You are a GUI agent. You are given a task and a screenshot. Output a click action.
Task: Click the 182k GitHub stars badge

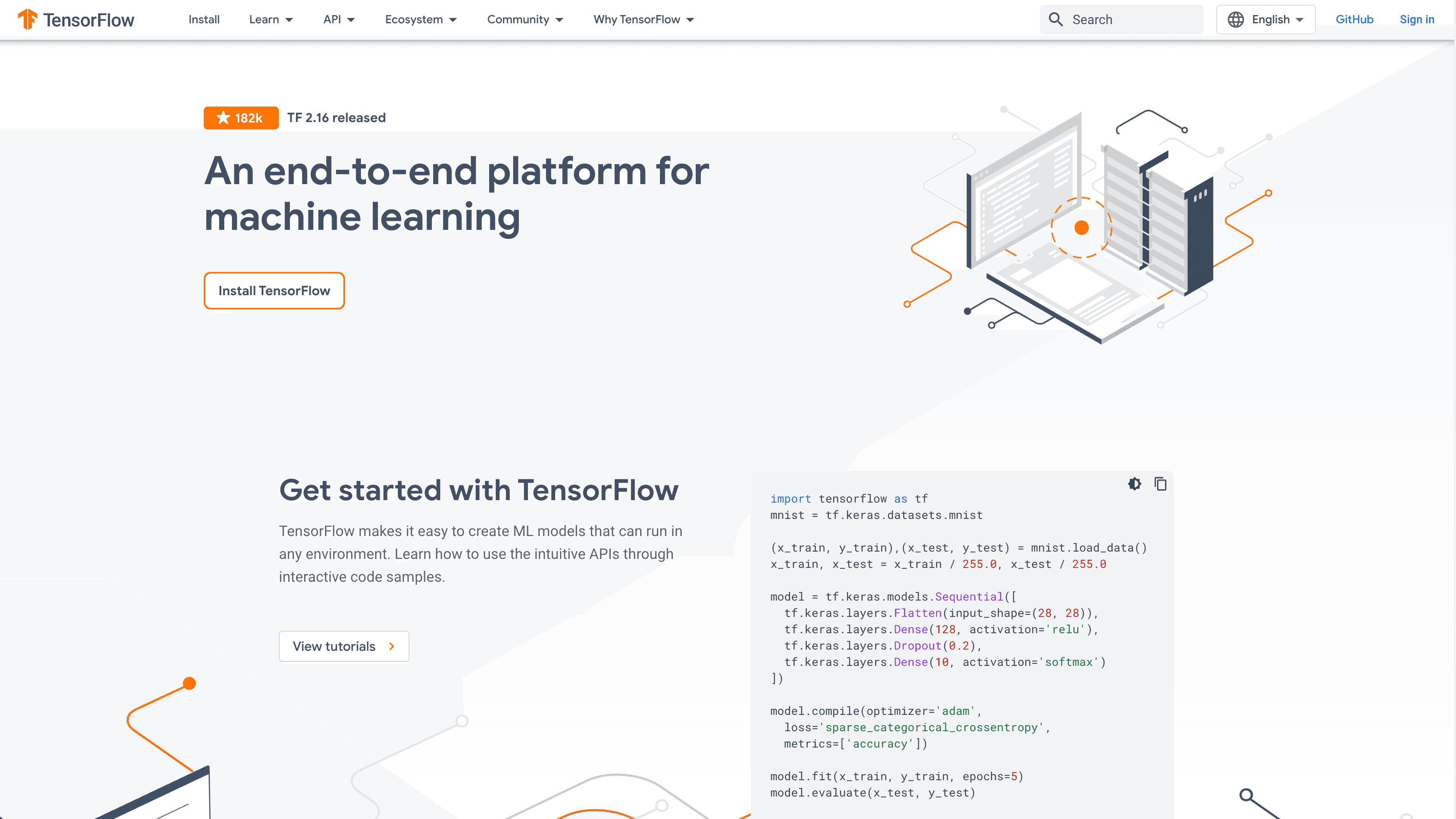pos(241,118)
